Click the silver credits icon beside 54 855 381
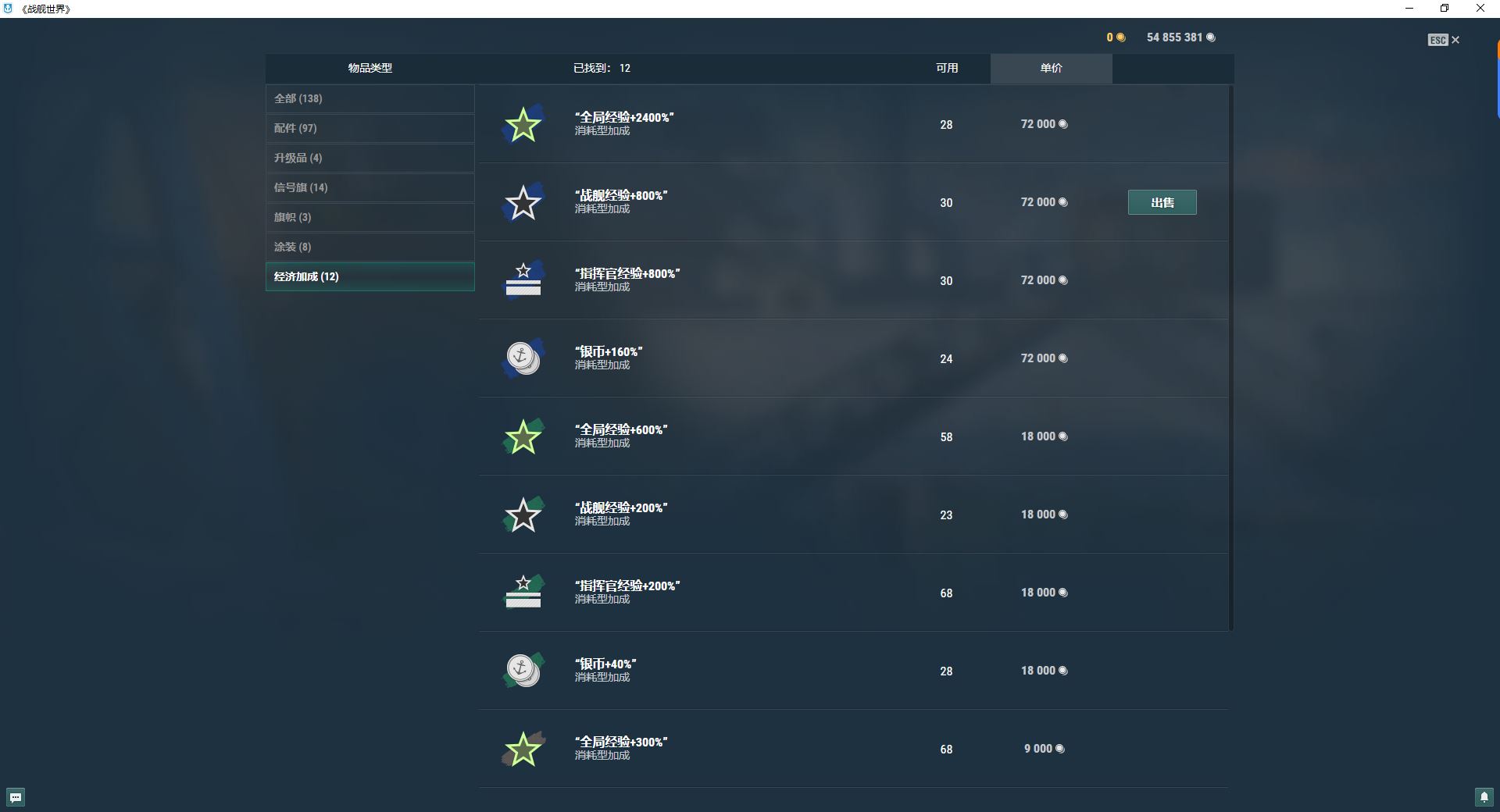 point(1211,37)
